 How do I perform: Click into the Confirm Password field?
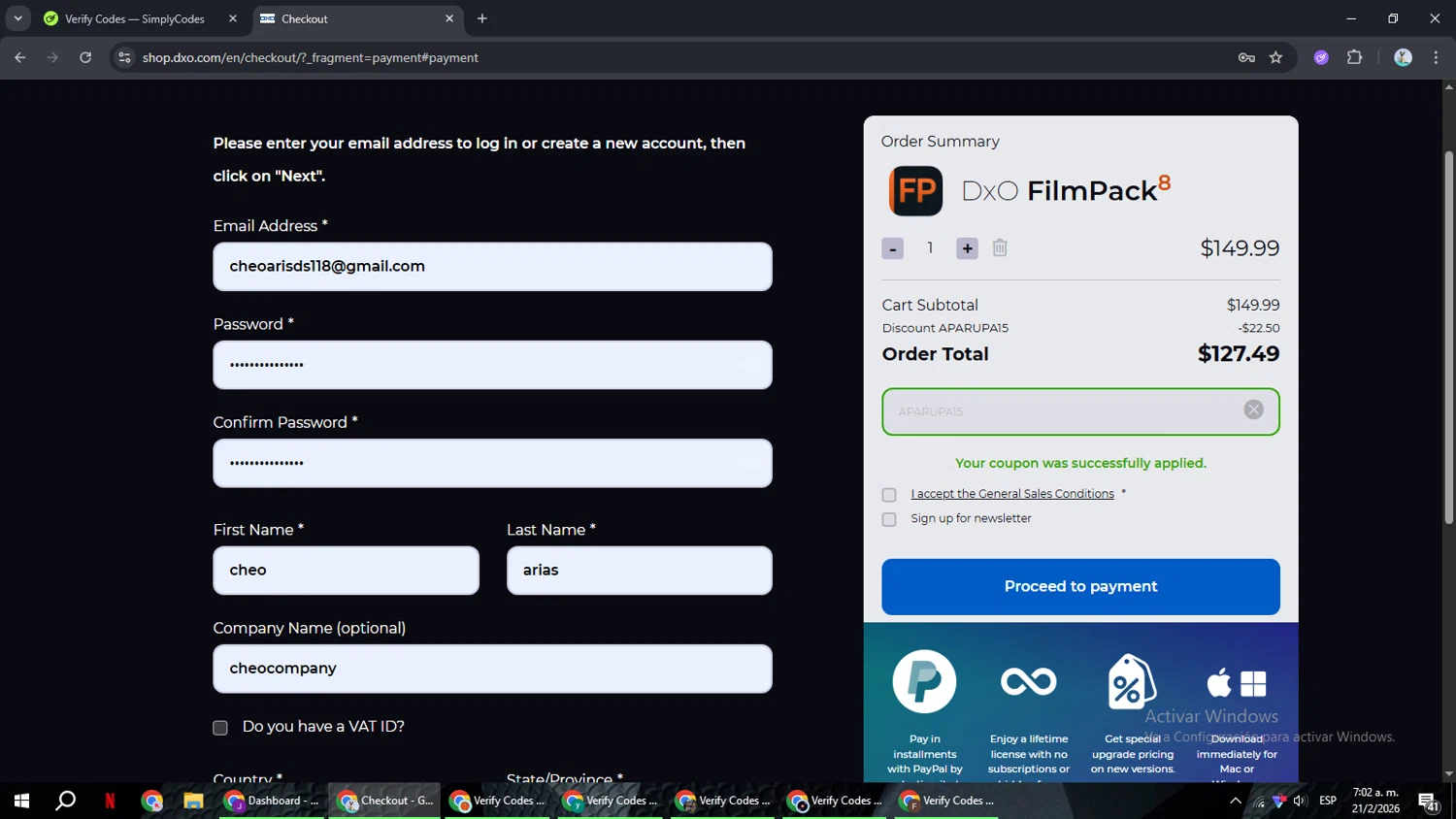tap(492, 463)
